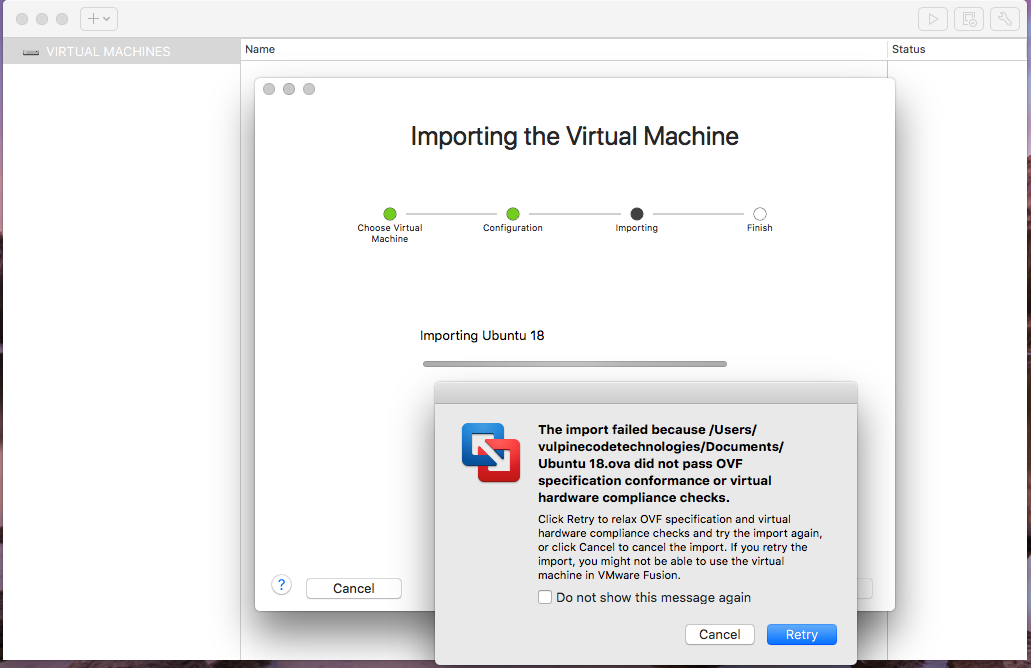
Task: Click the 'Importing the Virtual Machine' heading
Action: (575, 136)
